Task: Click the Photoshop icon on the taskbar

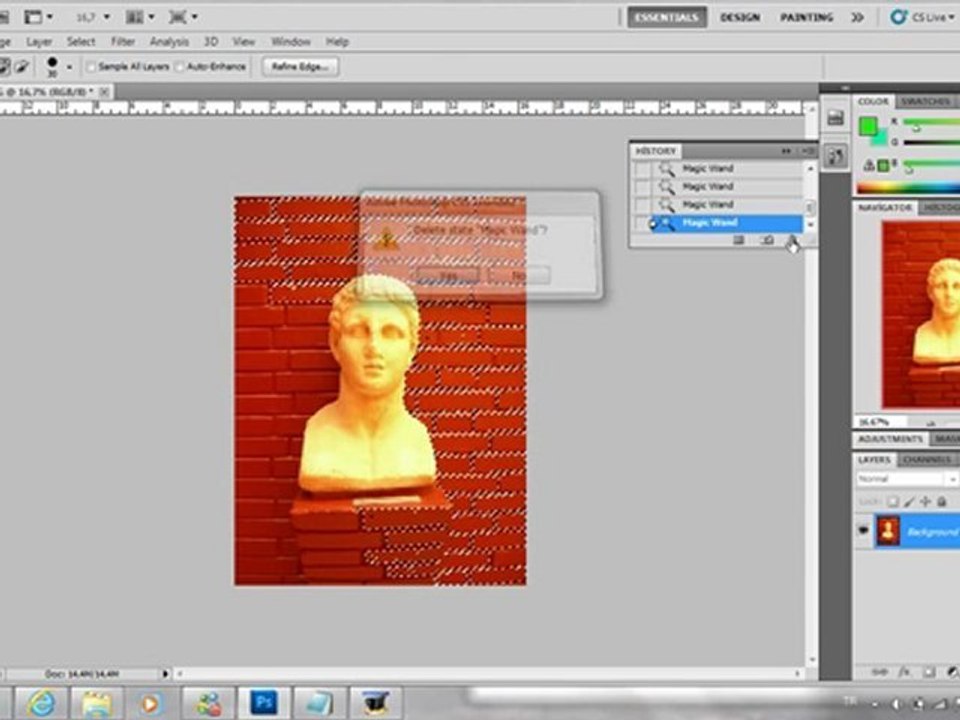Action: 263,703
